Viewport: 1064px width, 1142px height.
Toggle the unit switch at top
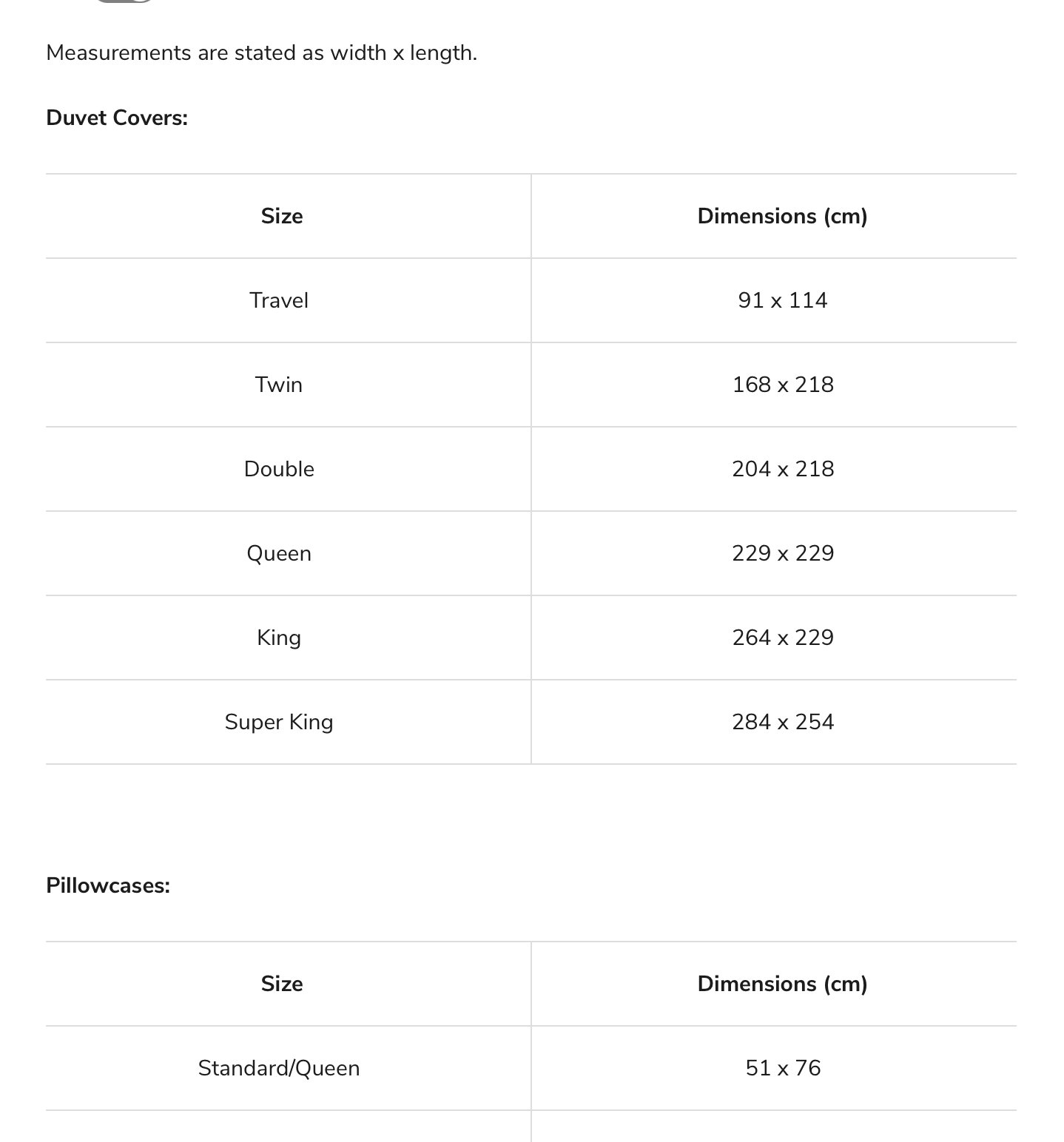123,1
